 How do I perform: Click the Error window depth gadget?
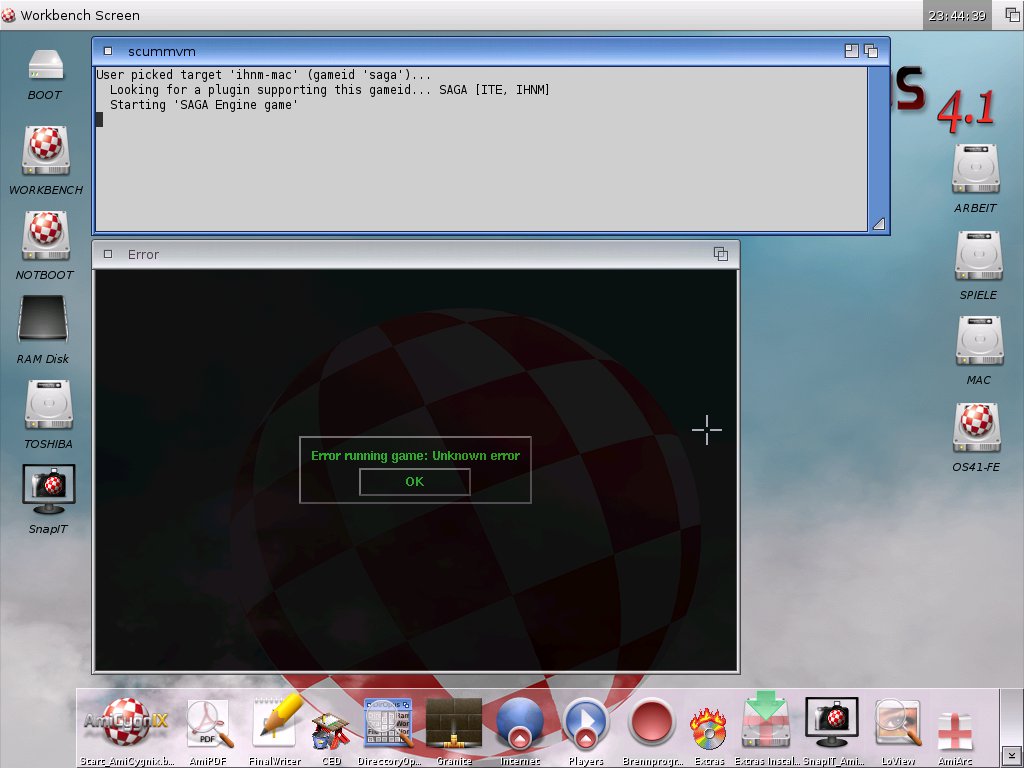coord(721,254)
